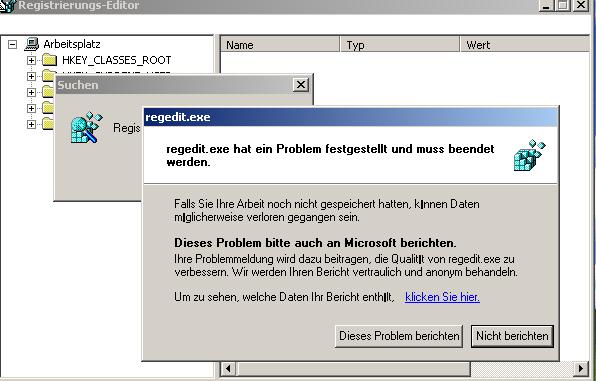Maximize the Registrierungs-Editor window
The height and width of the screenshot is (381, 596).
click(563, 5)
